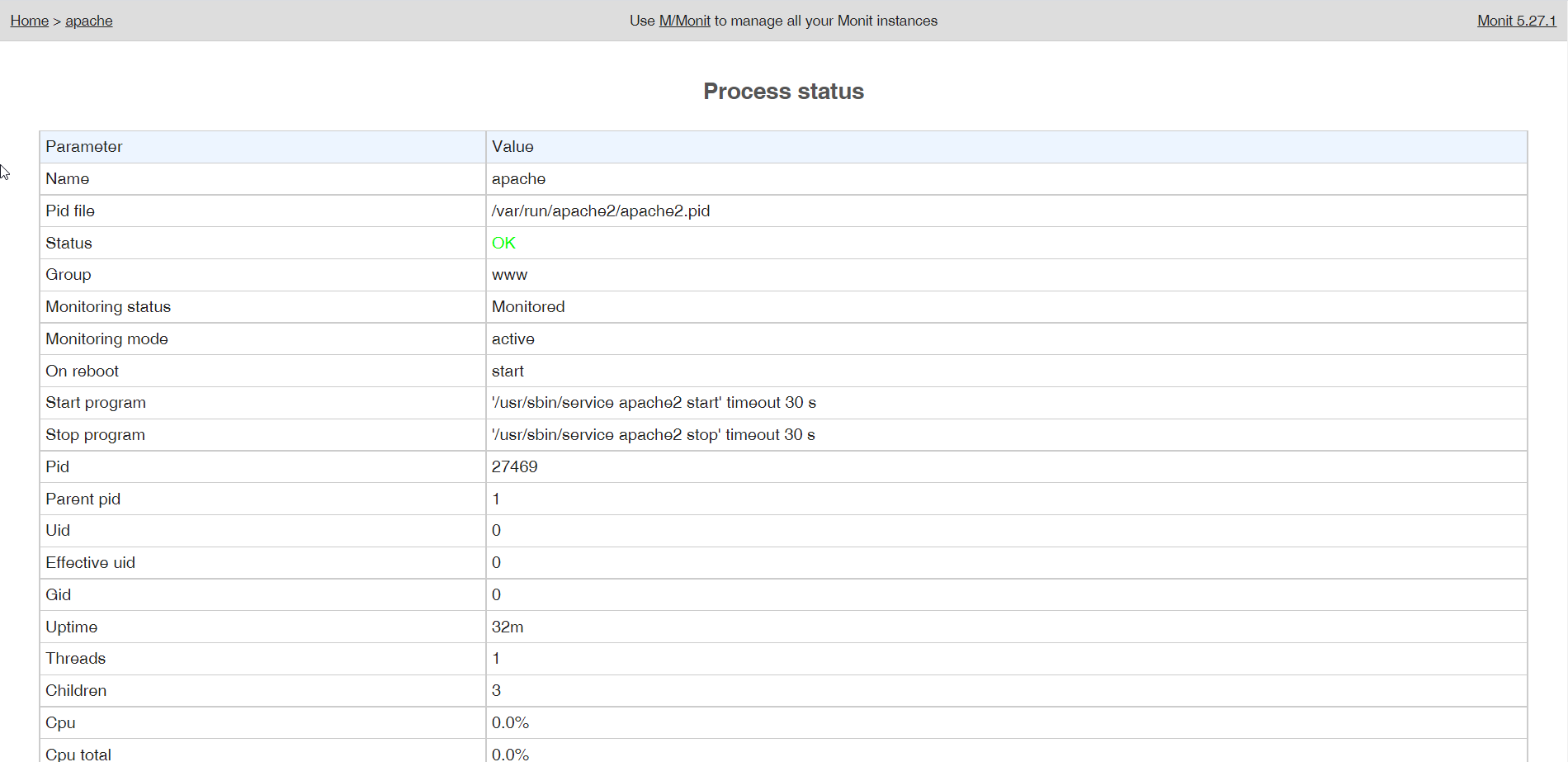Viewport: 1568px width, 762px height.
Task: Select the Threads parameter label
Action: click(75, 658)
